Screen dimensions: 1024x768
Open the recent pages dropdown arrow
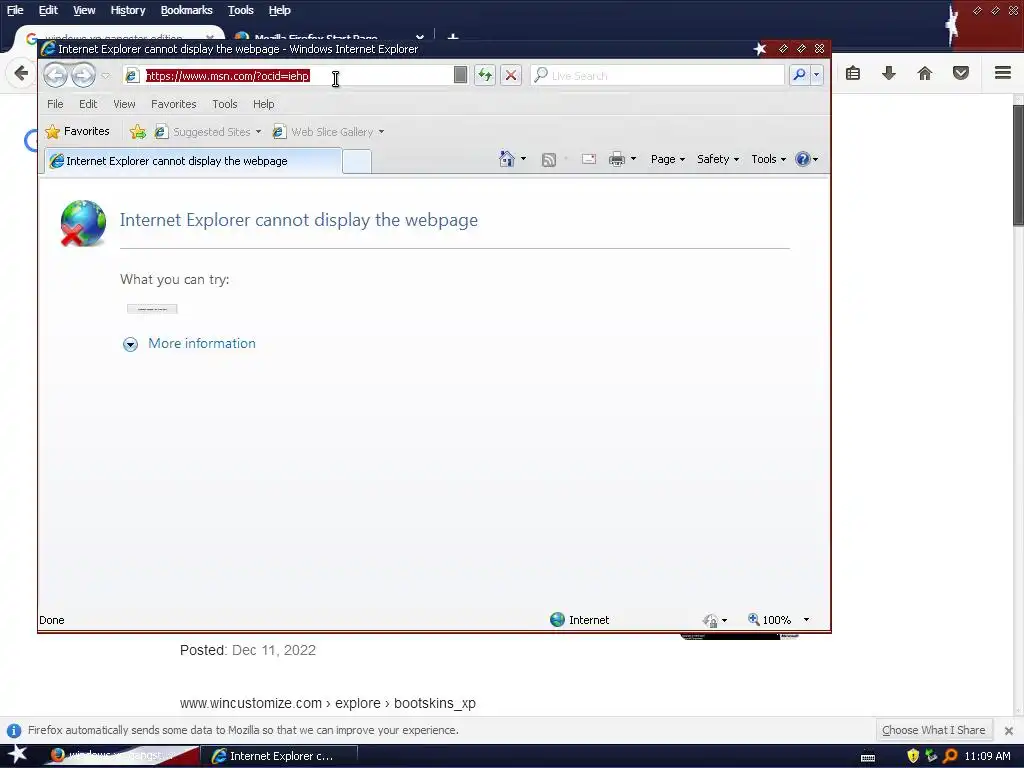pos(106,76)
